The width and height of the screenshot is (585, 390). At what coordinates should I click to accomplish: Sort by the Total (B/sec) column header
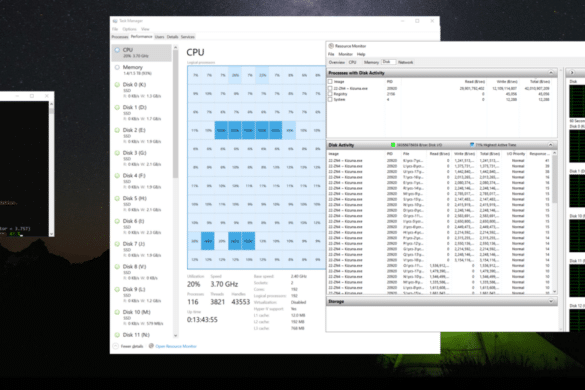(x=541, y=81)
